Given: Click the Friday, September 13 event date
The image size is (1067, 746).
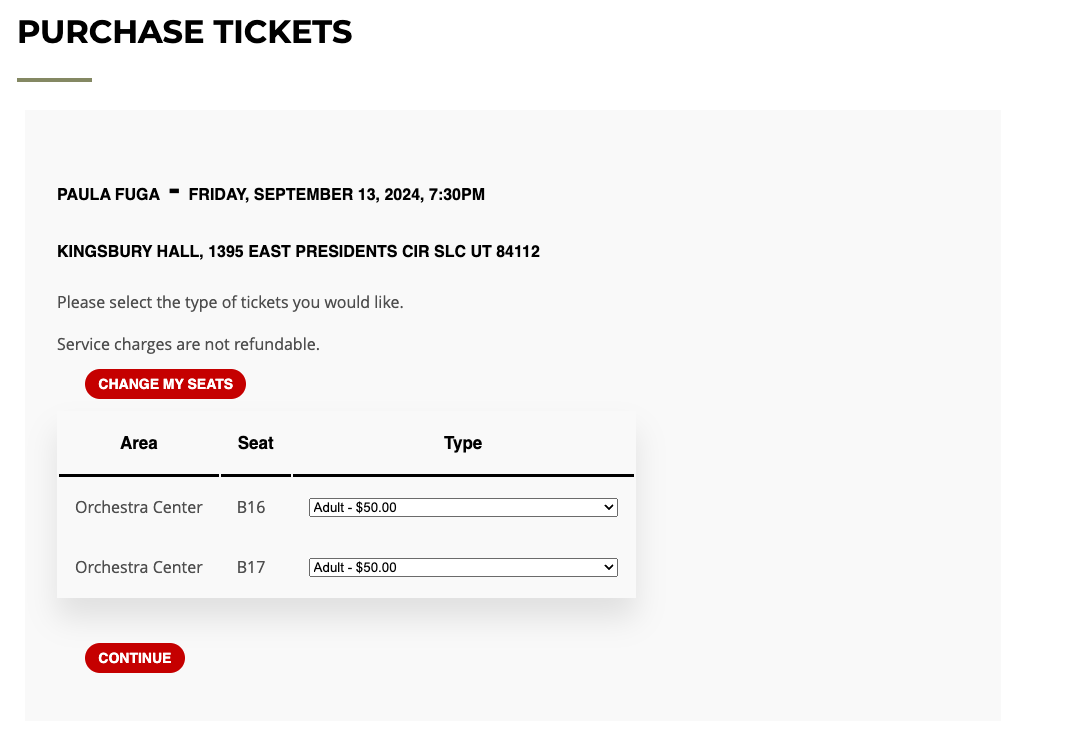Looking at the screenshot, I should click(337, 195).
